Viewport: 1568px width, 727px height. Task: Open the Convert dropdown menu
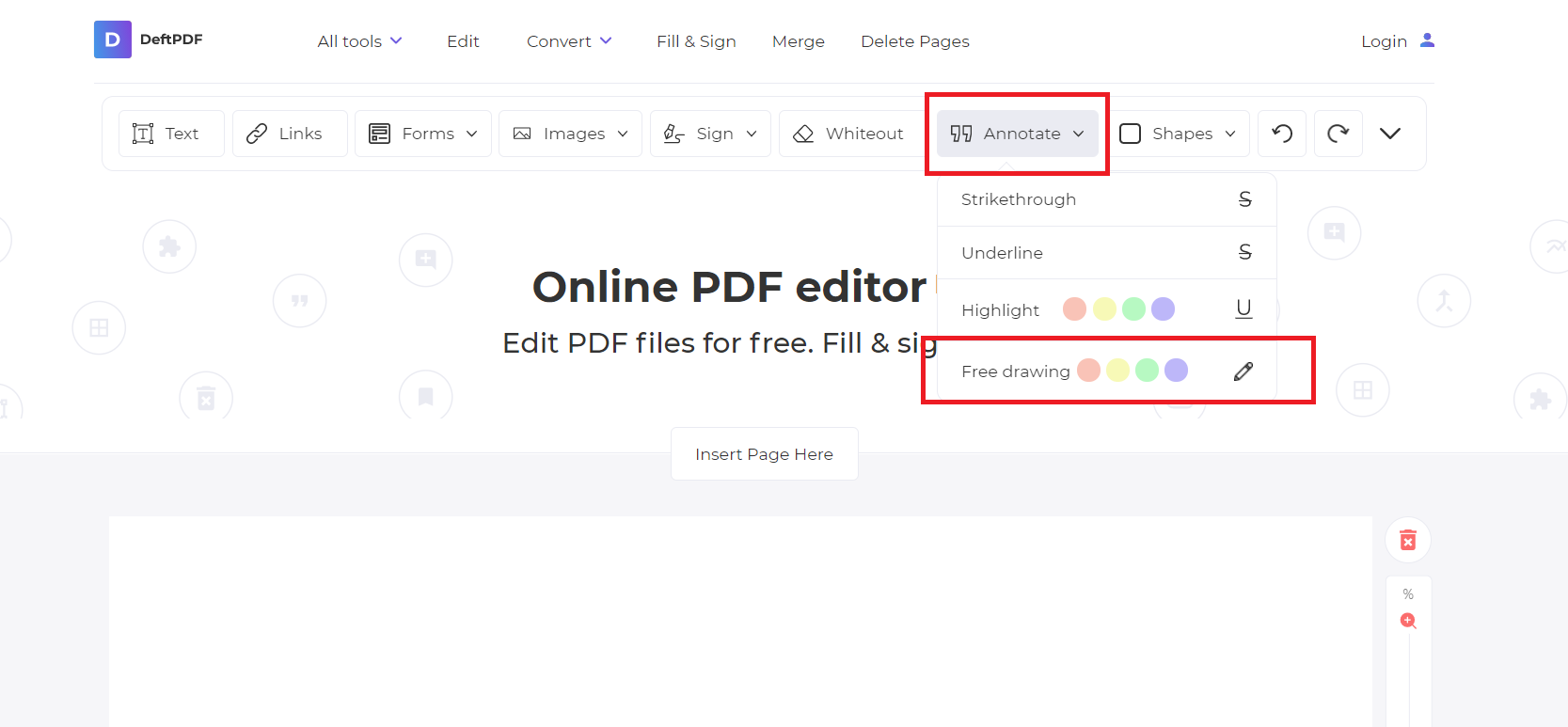point(569,41)
